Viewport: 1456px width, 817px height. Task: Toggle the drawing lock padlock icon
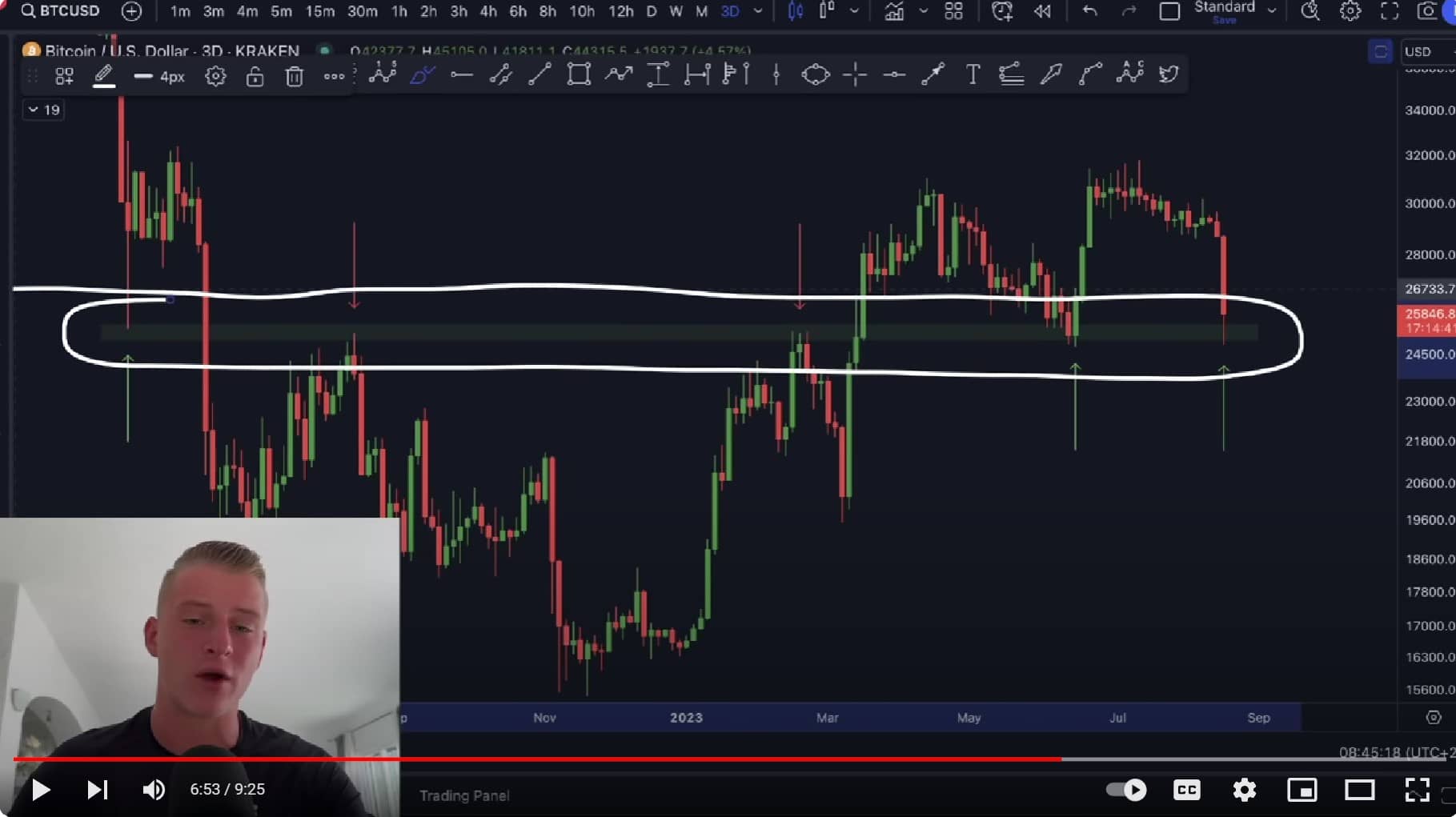[x=255, y=77]
